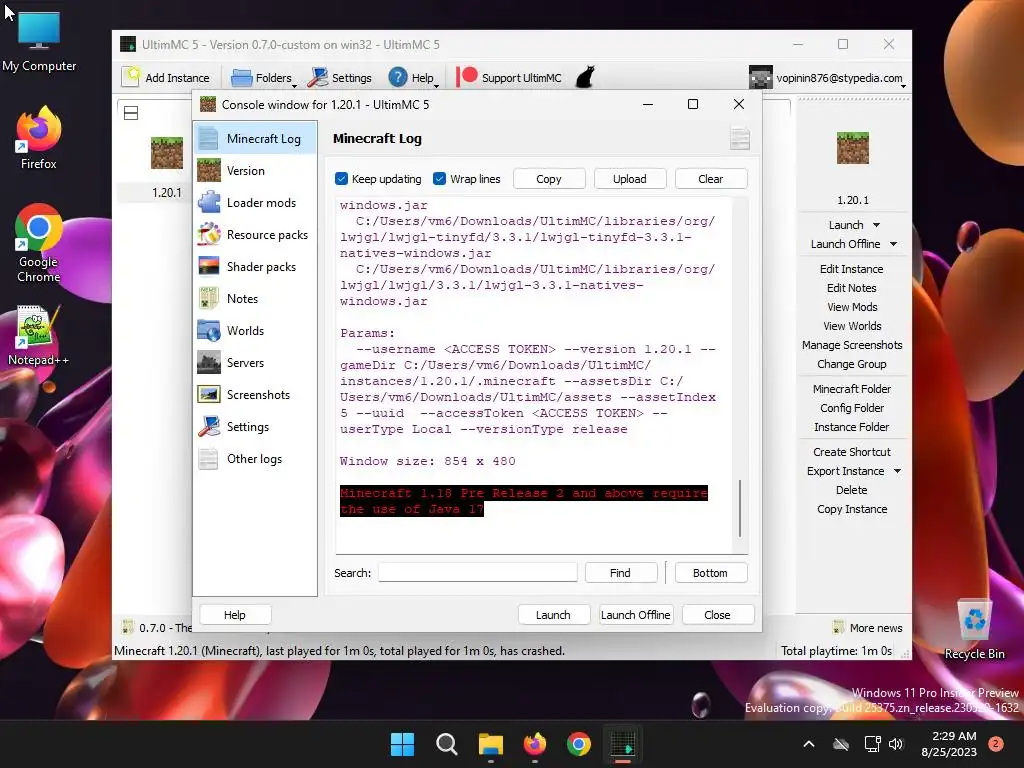The width and height of the screenshot is (1024, 768).
Task: Click the console Launch button at bottom
Action: click(554, 615)
